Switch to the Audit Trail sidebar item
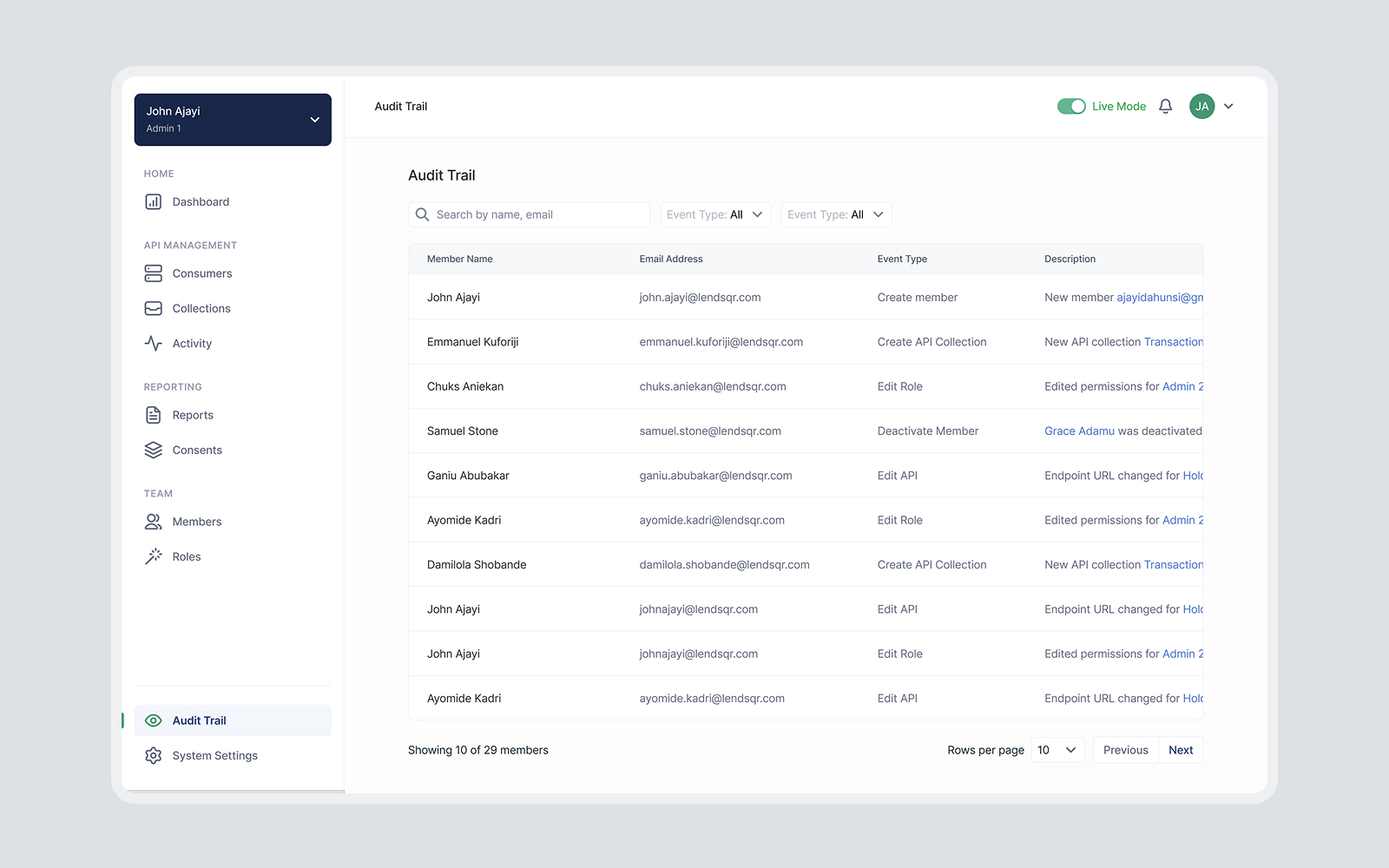The height and width of the screenshot is (868, 1389). coord(199,720)
